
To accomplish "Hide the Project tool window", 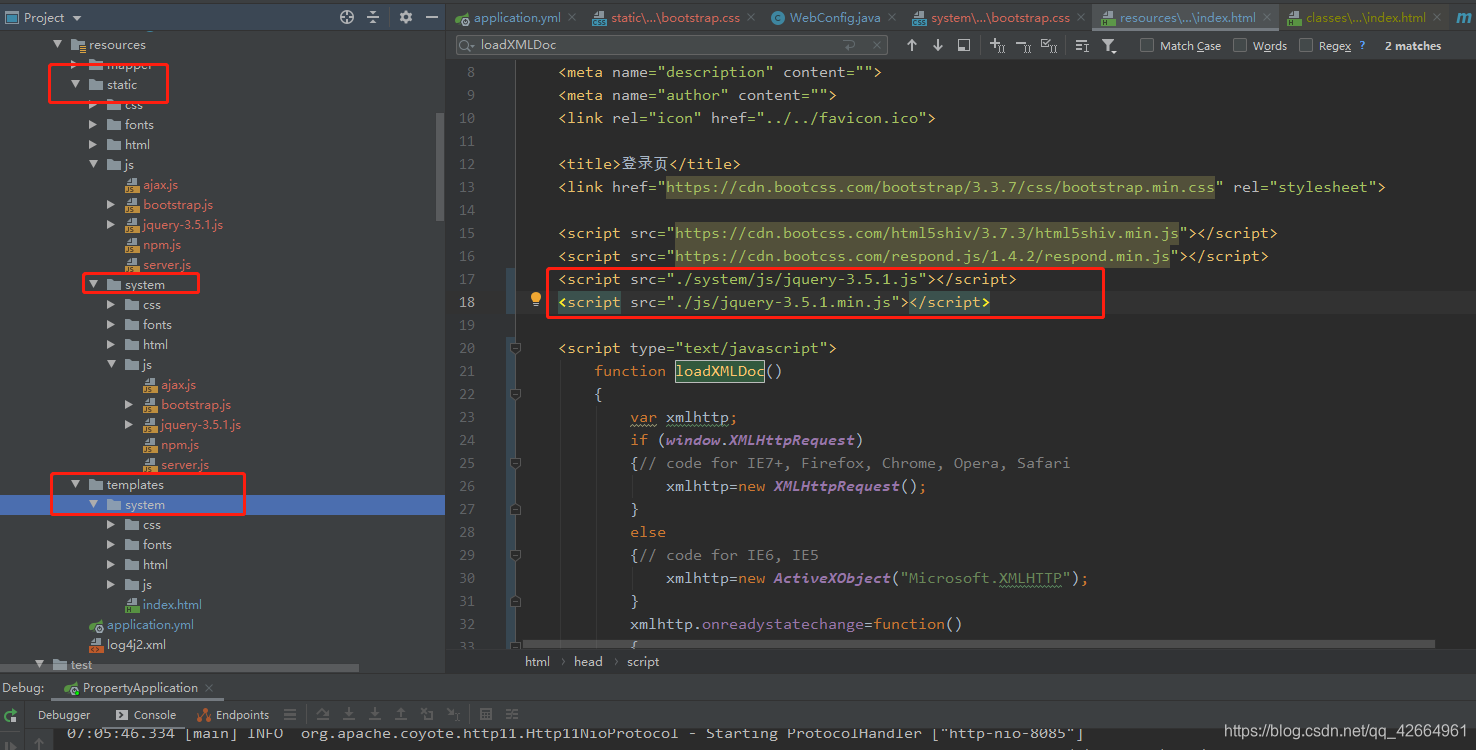I will (432, 17).
